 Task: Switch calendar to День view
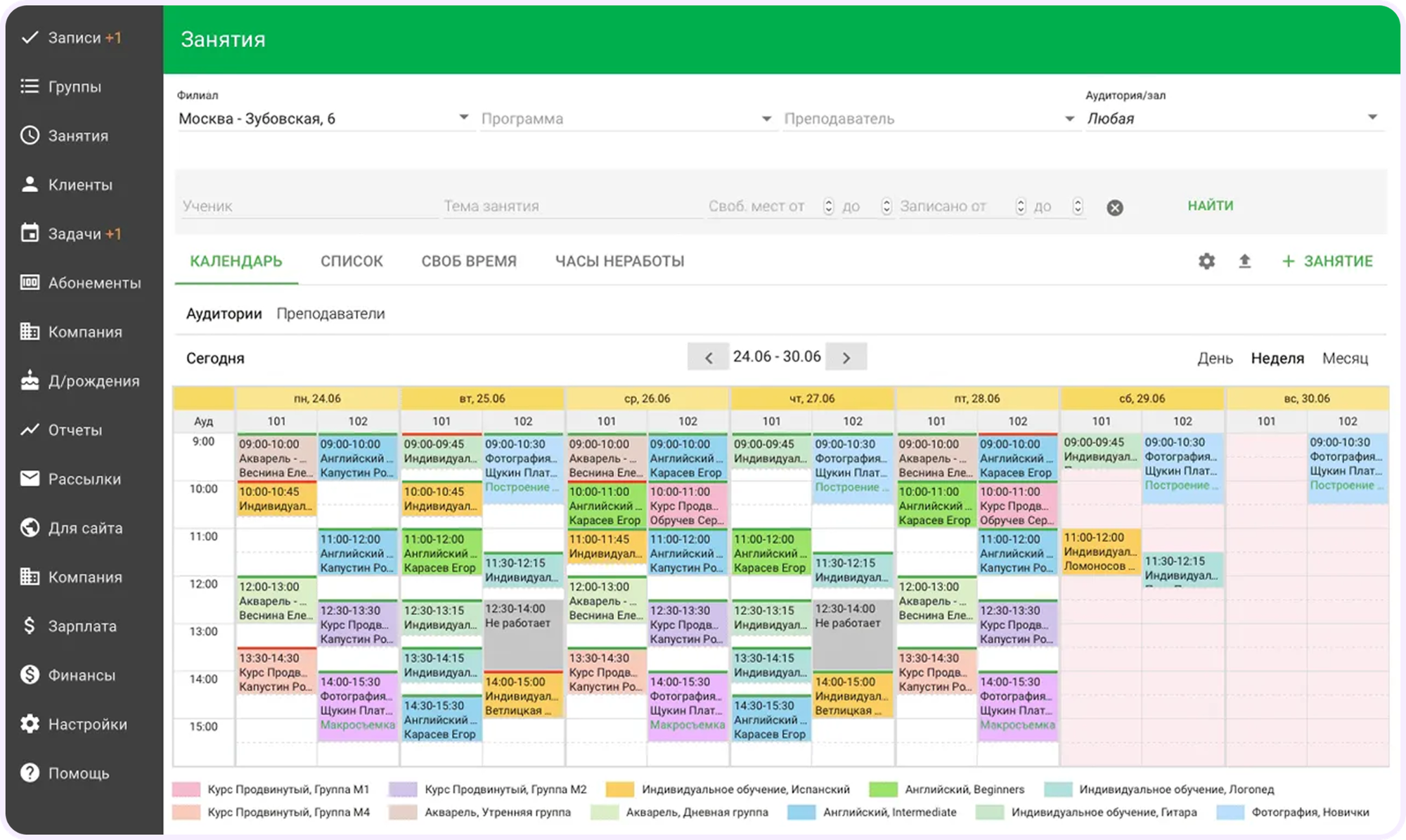click(1215, 358)
